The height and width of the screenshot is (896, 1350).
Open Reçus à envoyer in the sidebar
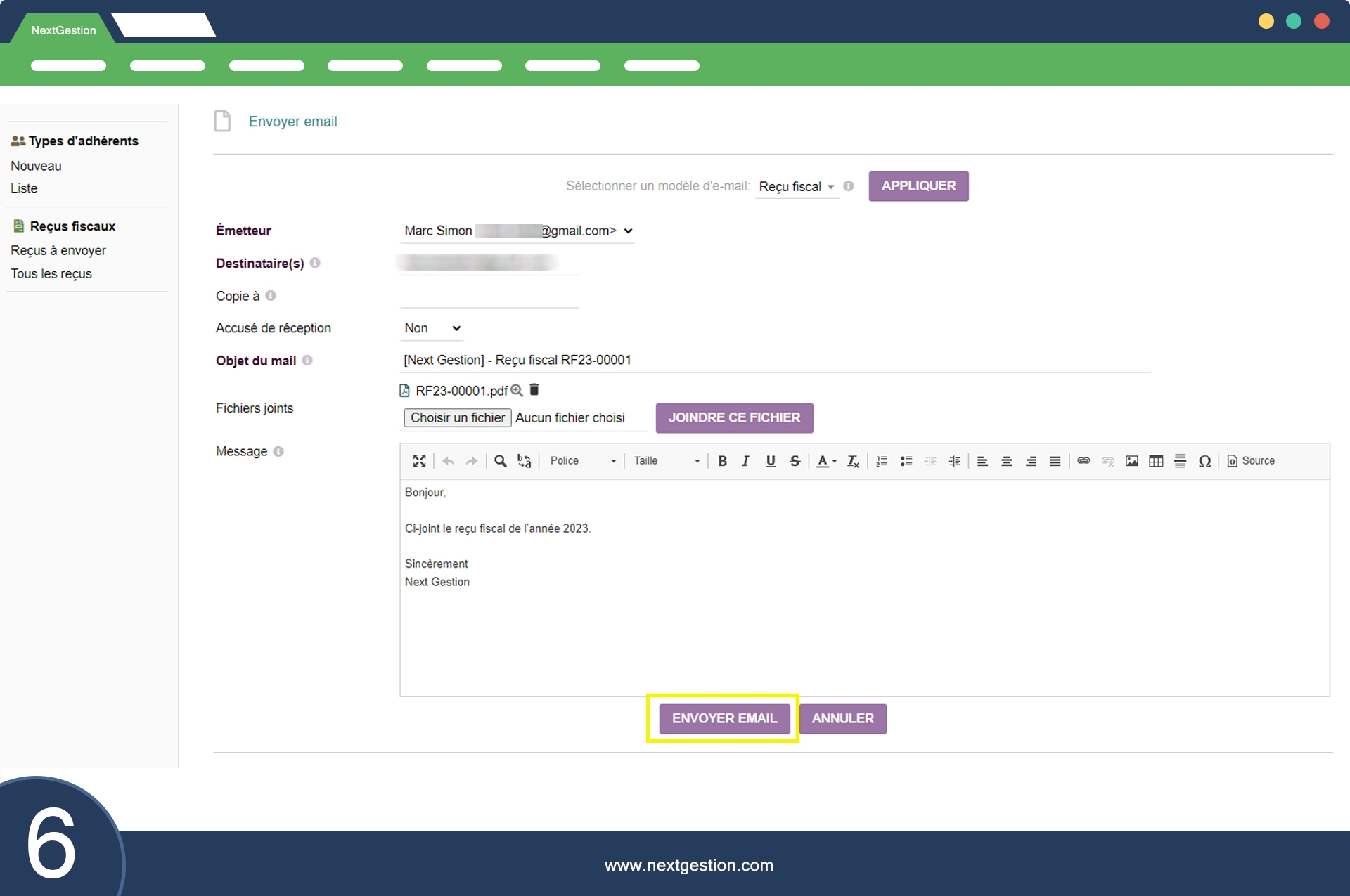click(58, 251)
